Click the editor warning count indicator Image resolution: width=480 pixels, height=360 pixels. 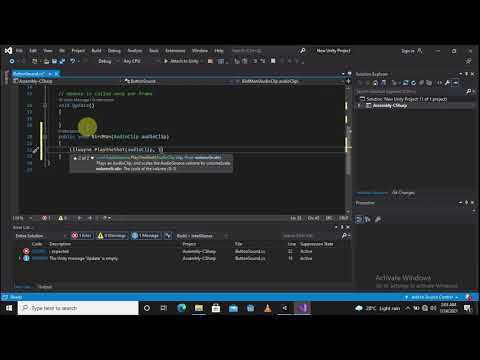pos(62,218)
